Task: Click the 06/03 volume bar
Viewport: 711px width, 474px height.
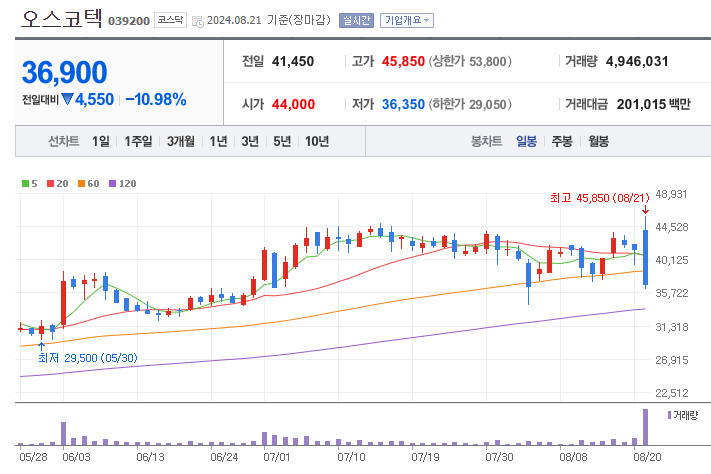Action: [x=63, y=434]
